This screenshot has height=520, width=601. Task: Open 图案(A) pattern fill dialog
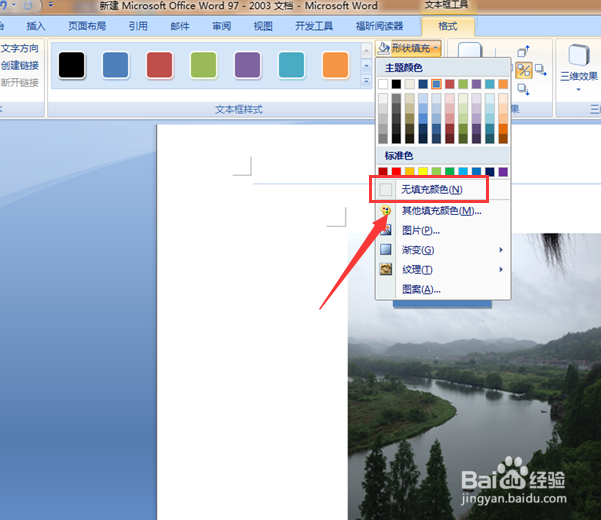point(443,289)
